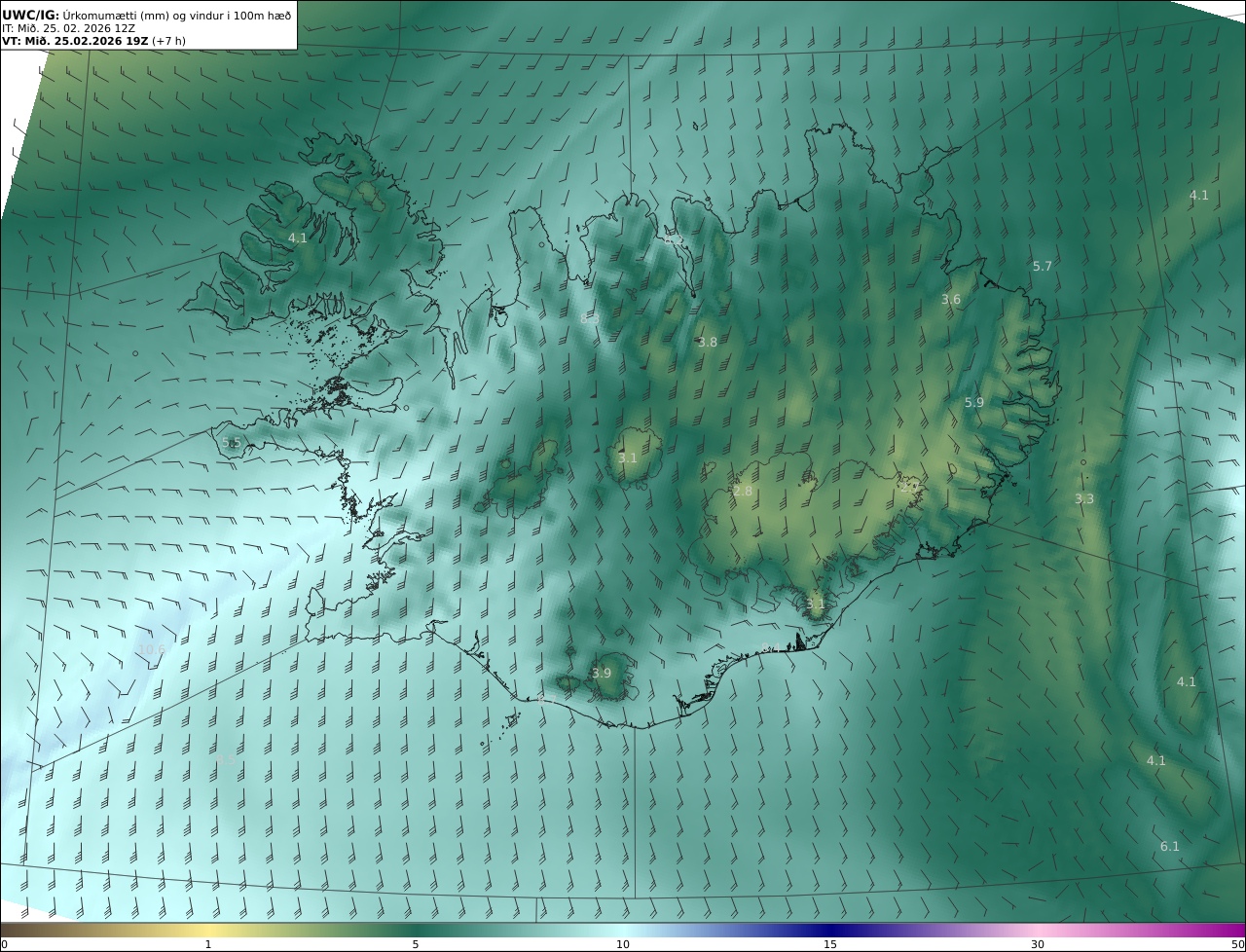Click the faint 8.5 value south of 10.6

[226, 758]
